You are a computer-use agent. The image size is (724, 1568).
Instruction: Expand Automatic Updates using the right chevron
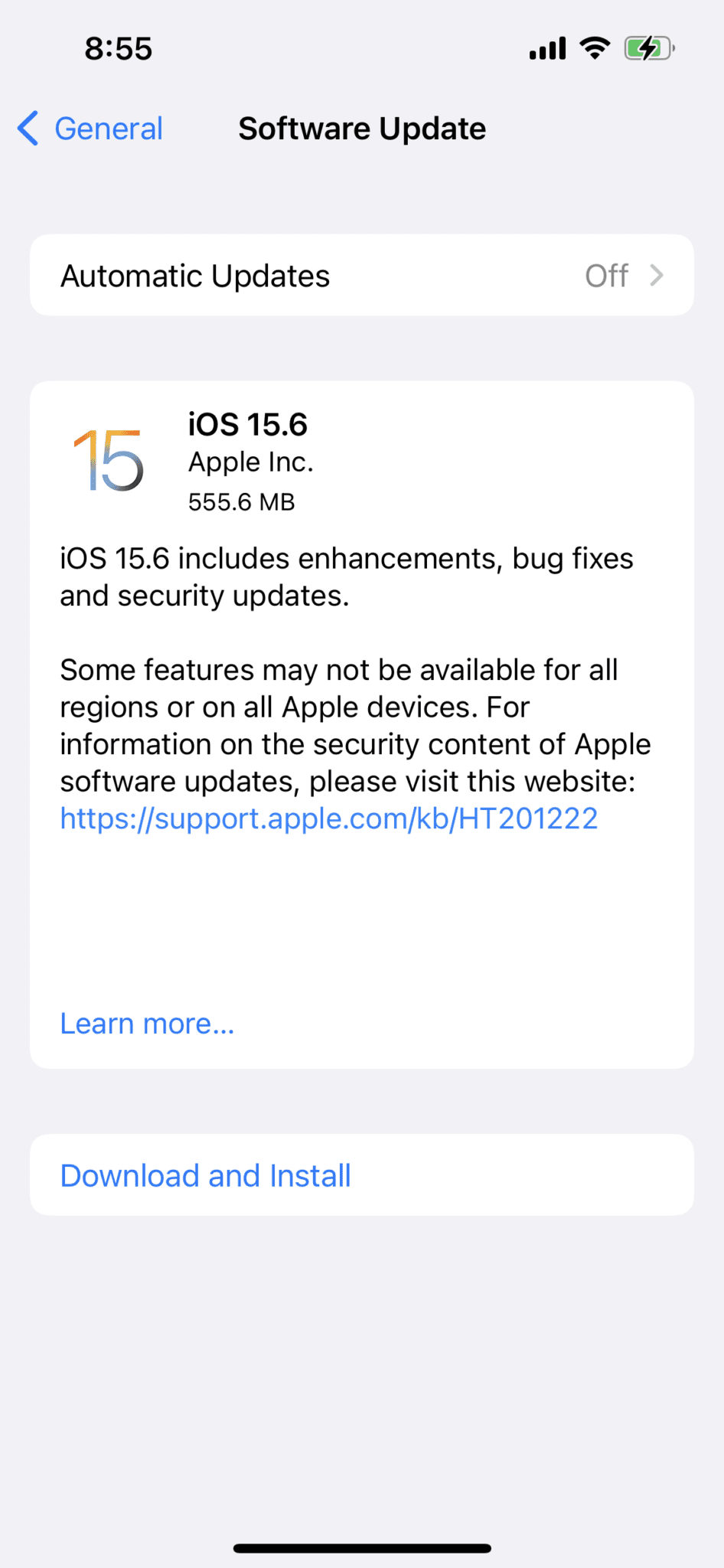coord(656,276)
